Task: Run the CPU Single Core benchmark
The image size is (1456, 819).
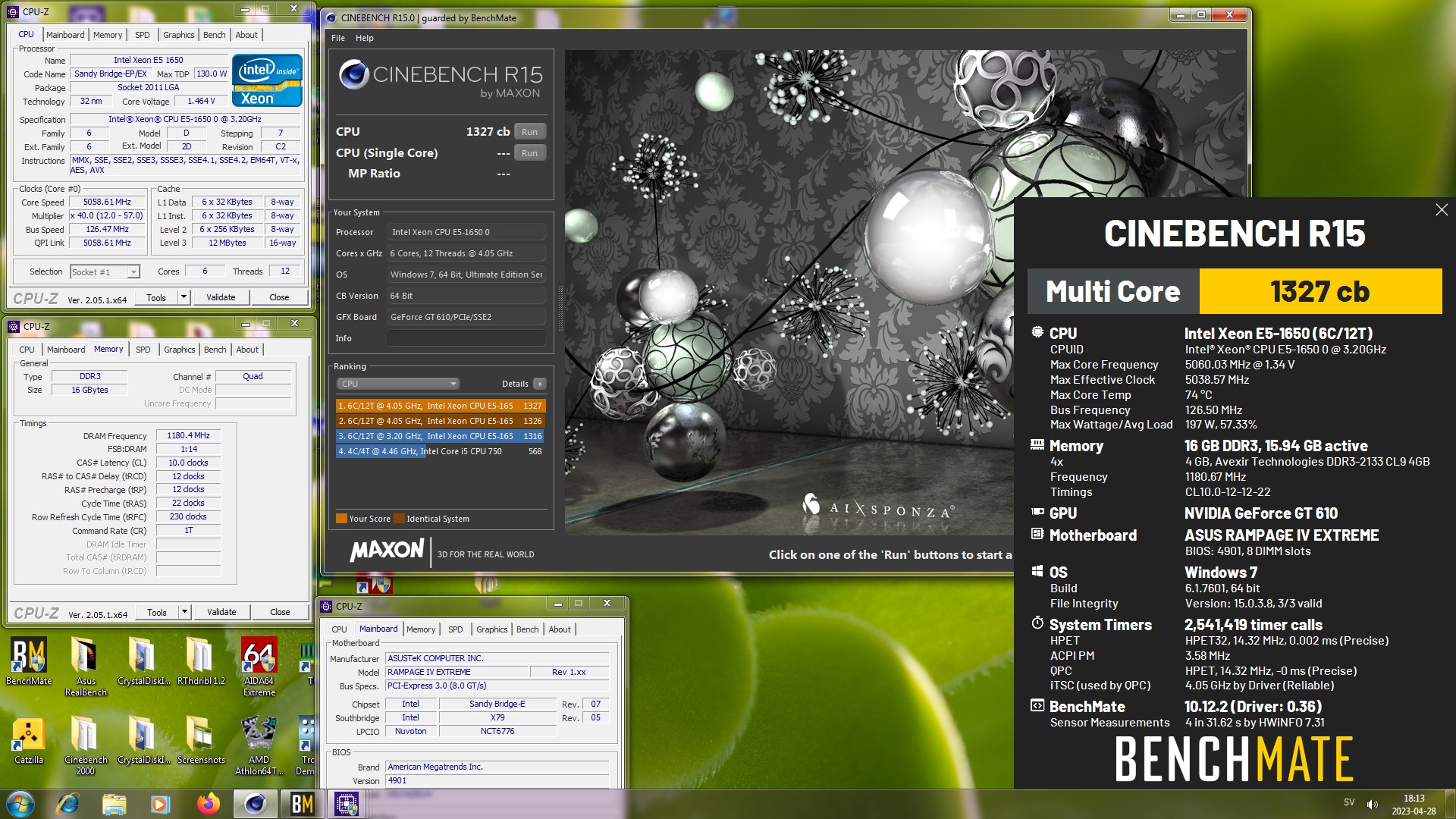Action: tap(529, 153)
